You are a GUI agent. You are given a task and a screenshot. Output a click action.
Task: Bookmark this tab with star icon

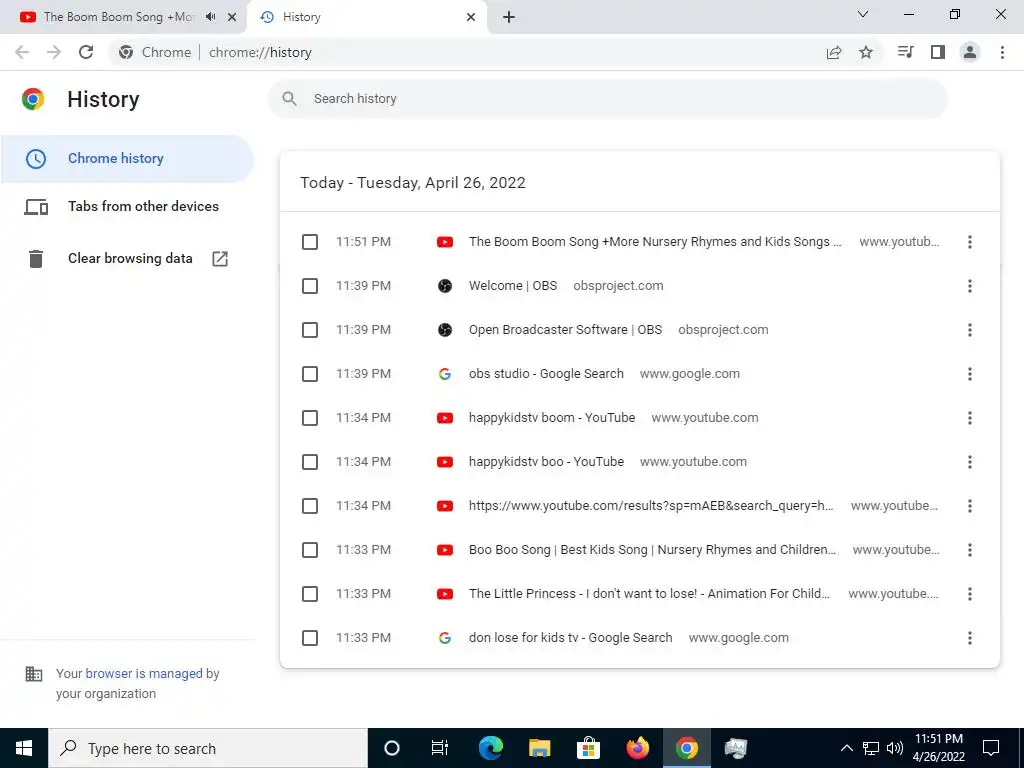coord(866,52)
